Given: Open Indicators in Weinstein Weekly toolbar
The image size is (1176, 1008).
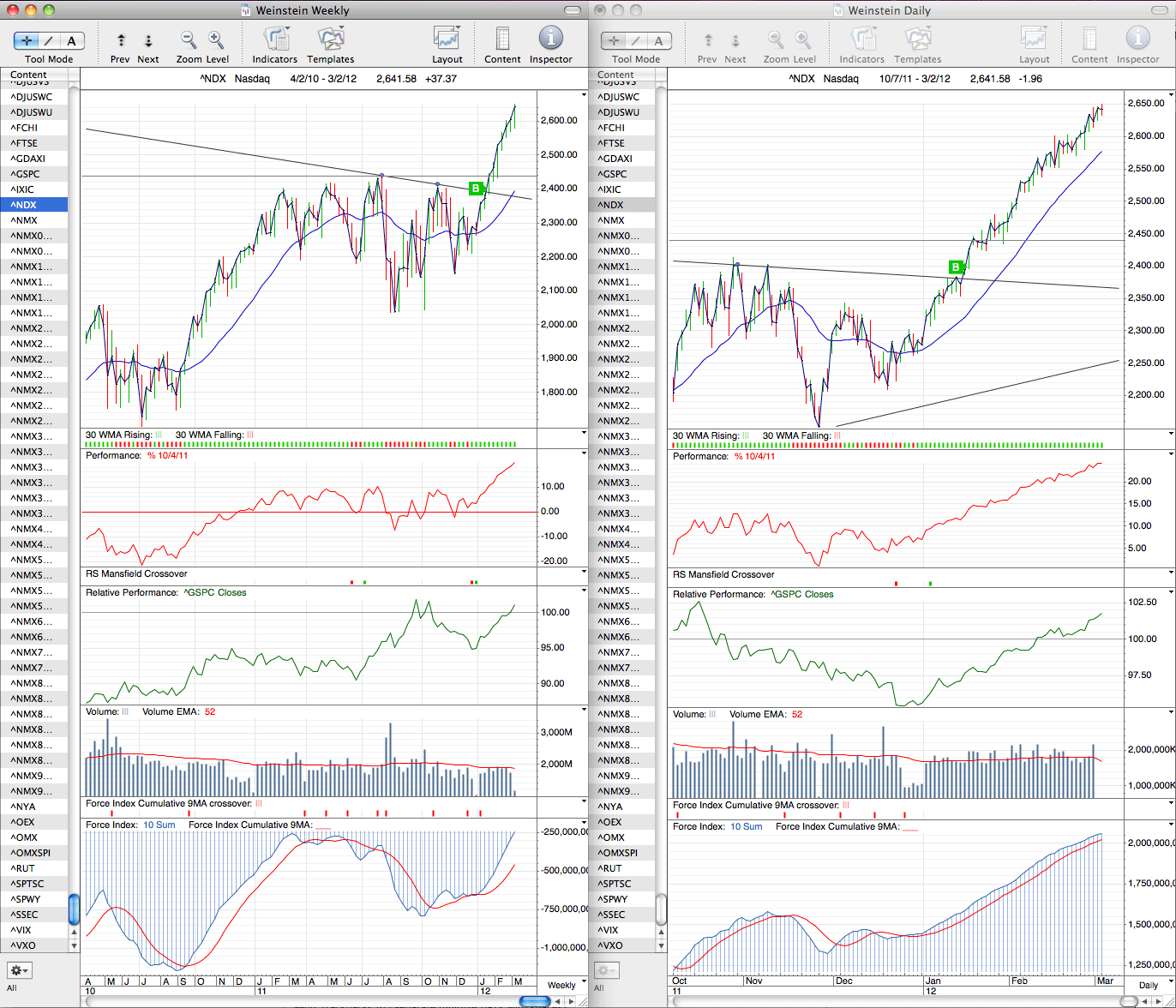Looking at the screenshot, I should tap(275, 39).
